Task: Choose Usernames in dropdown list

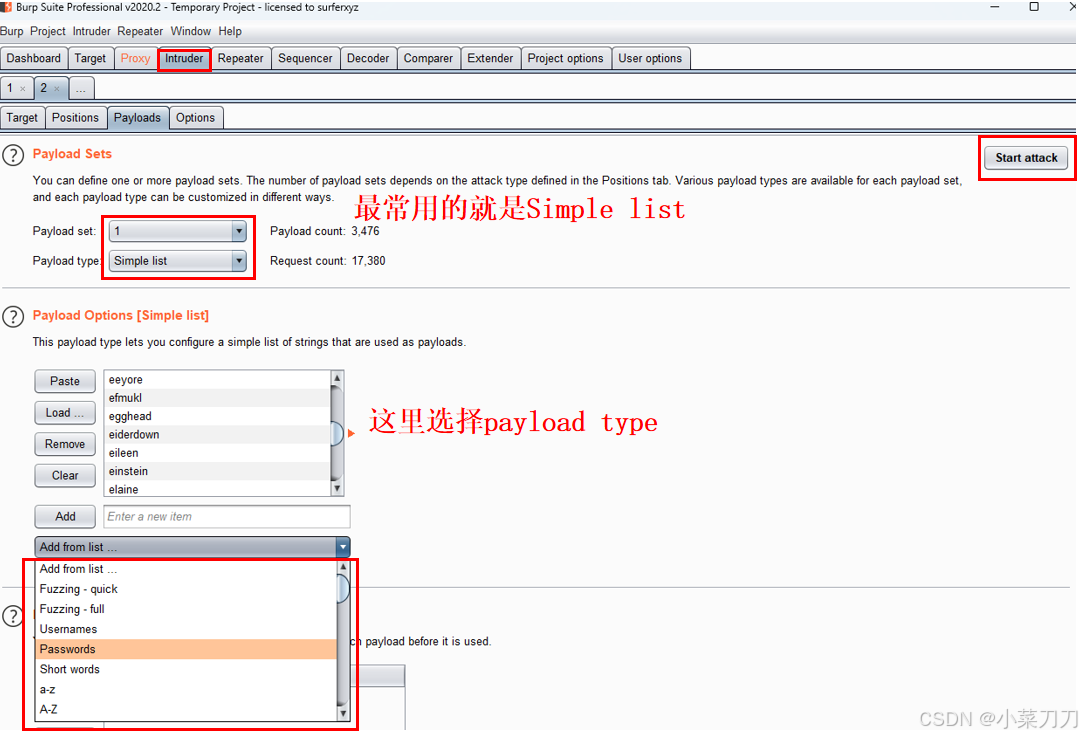Action: click(x=186, y=629)
